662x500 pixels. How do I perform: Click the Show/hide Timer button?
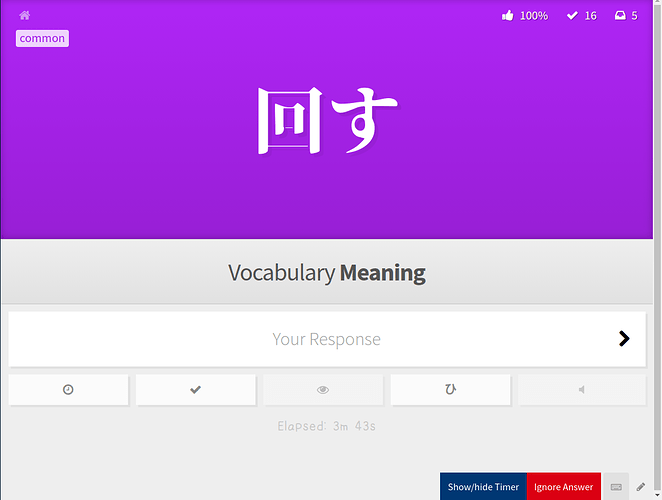point(483,486)
